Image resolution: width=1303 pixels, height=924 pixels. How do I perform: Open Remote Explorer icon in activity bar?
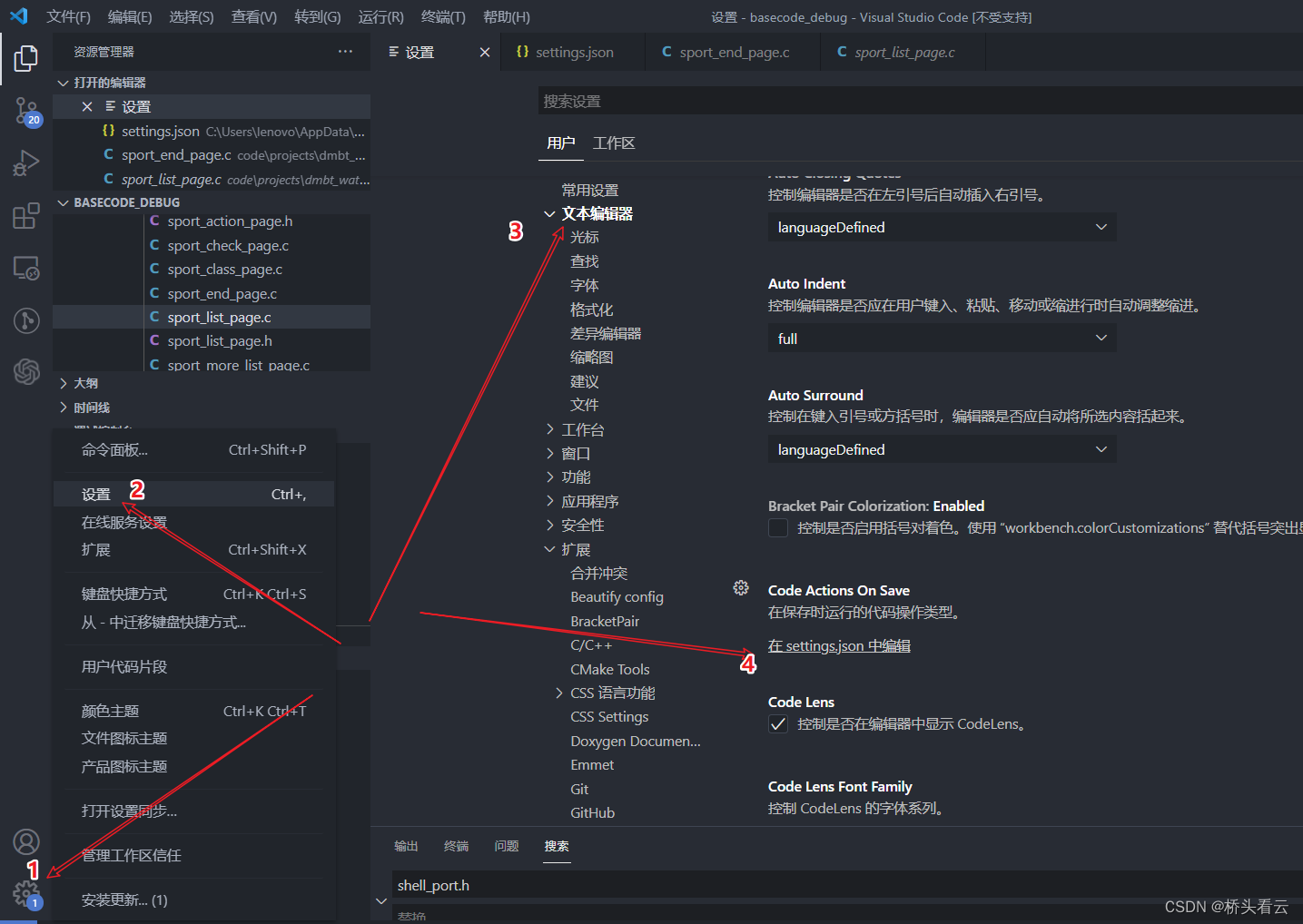[x=26, y=268]
